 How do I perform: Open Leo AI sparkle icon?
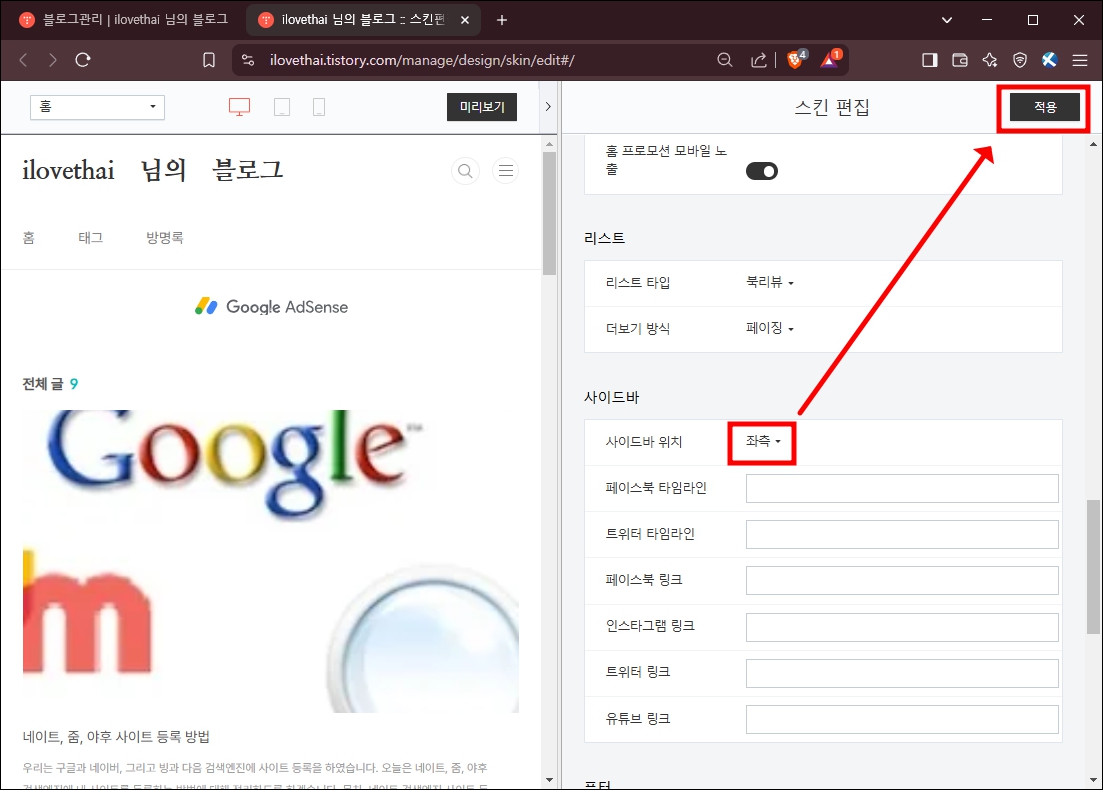[x=990, y=60]
